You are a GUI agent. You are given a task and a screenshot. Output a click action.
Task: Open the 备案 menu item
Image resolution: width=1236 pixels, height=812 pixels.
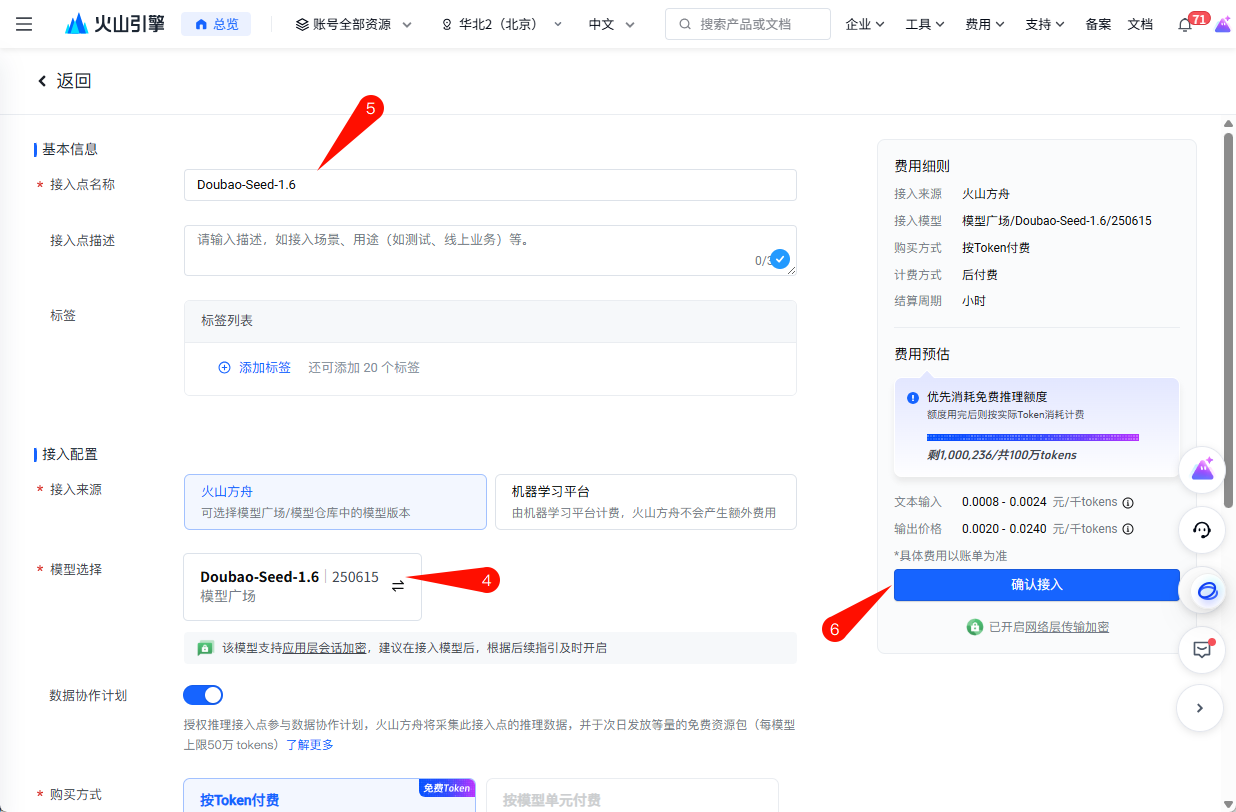[1098, 24]
